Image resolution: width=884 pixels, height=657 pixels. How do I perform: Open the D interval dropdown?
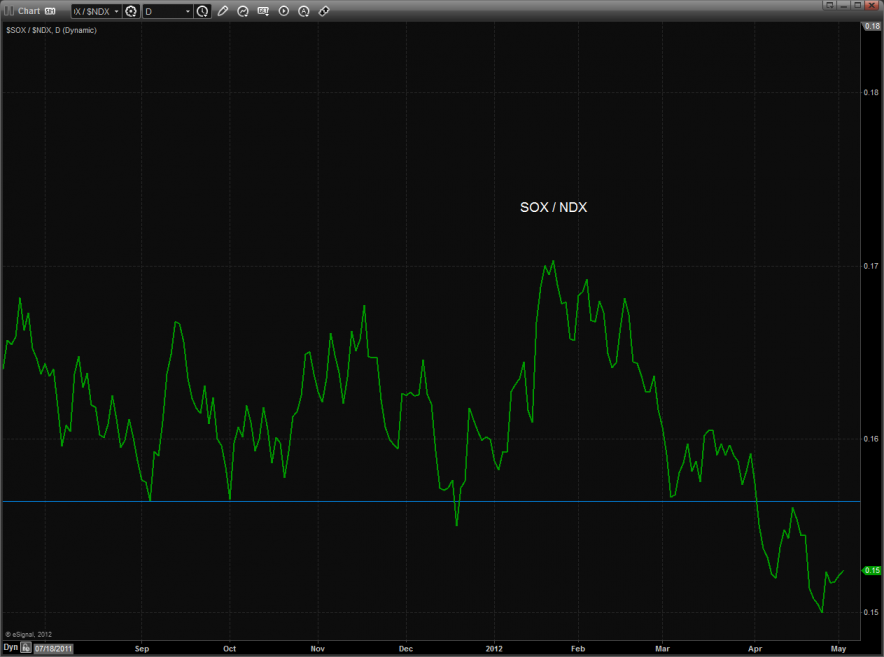(167, 11)
